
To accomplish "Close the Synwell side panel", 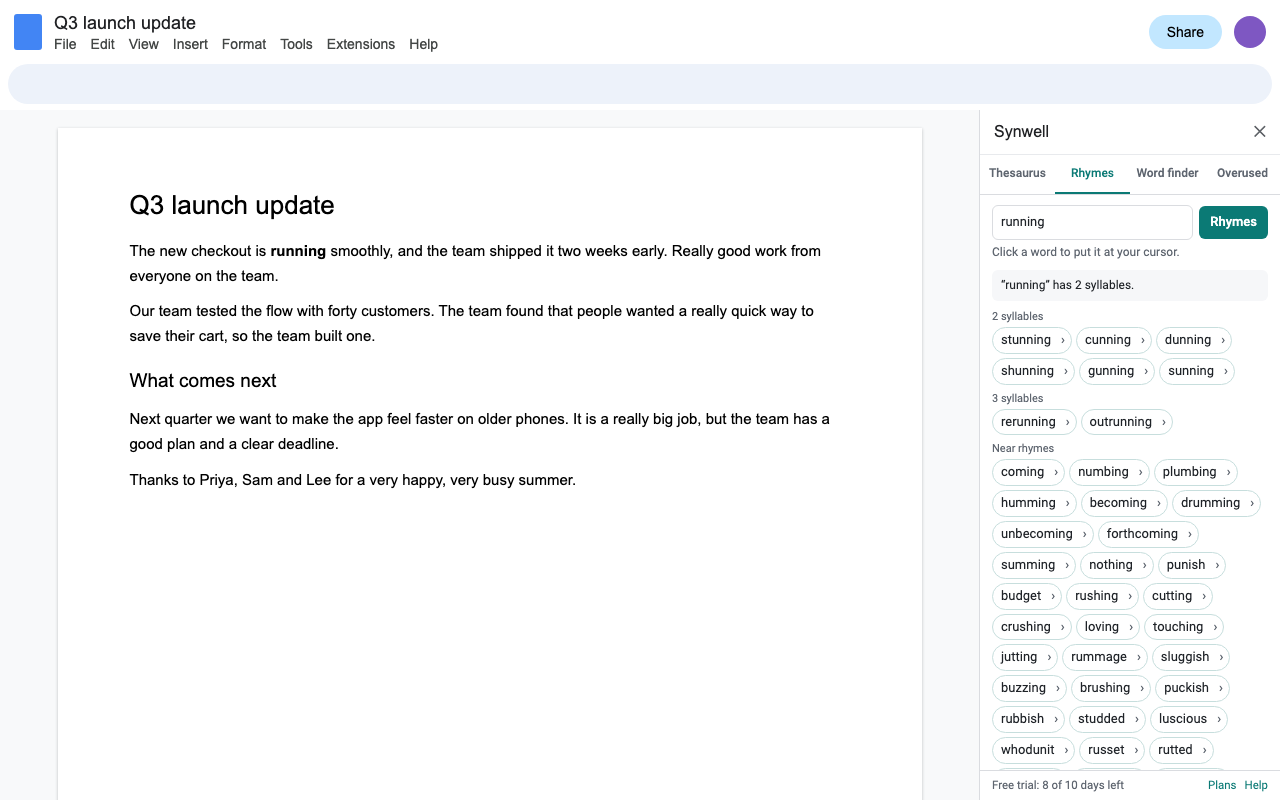I will coord(1260,132).
